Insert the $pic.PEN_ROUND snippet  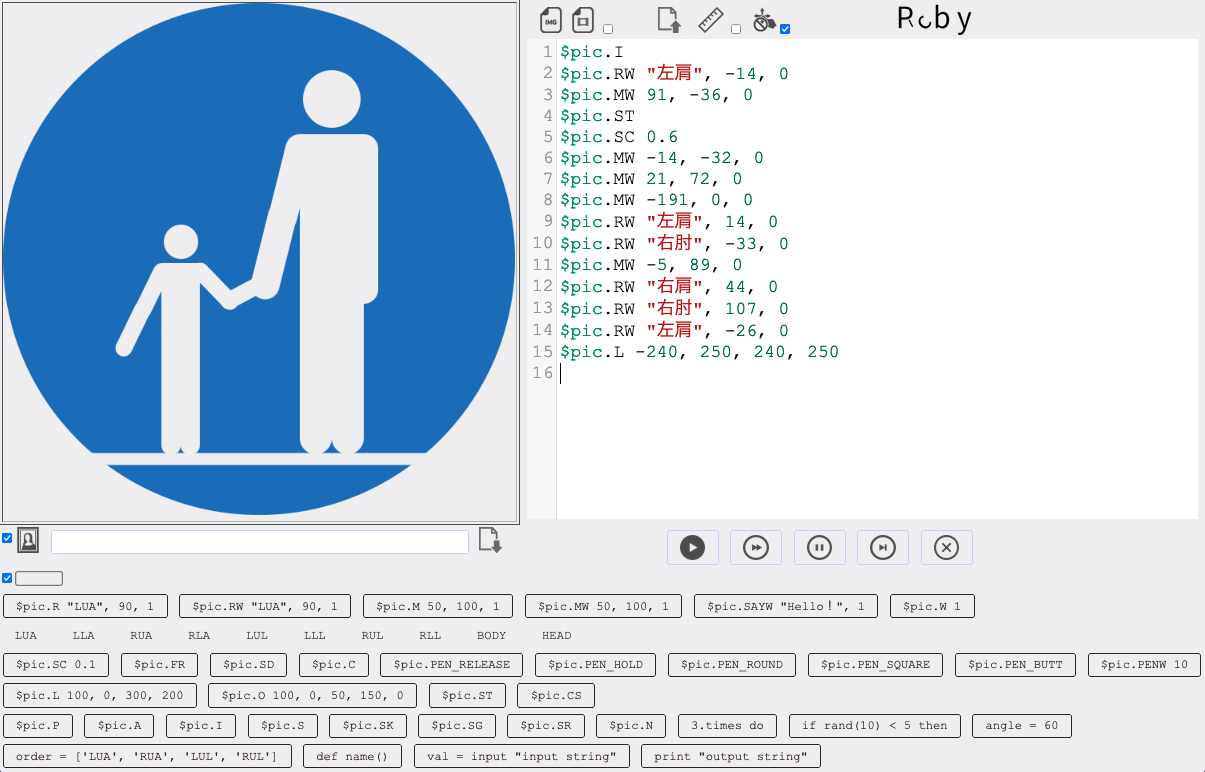point(732,665)
